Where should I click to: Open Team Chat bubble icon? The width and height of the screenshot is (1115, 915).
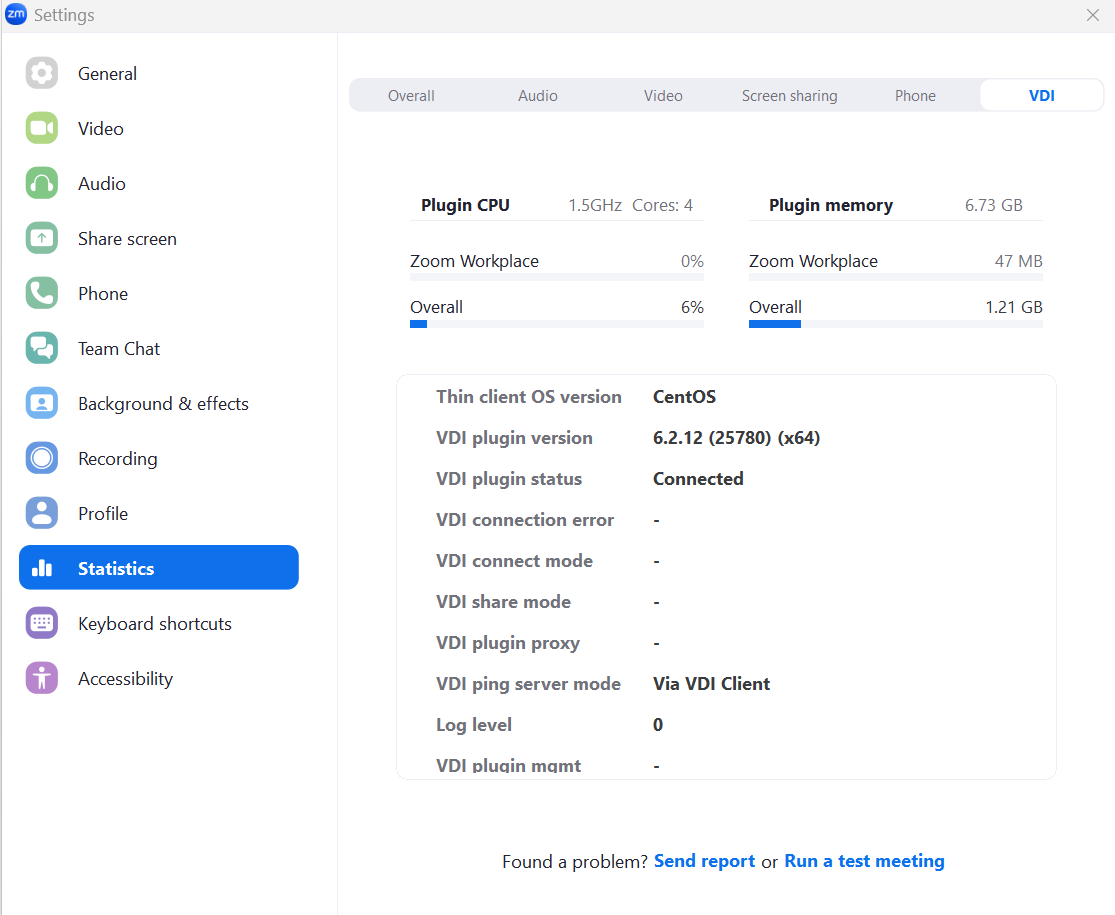click(41, 348)
